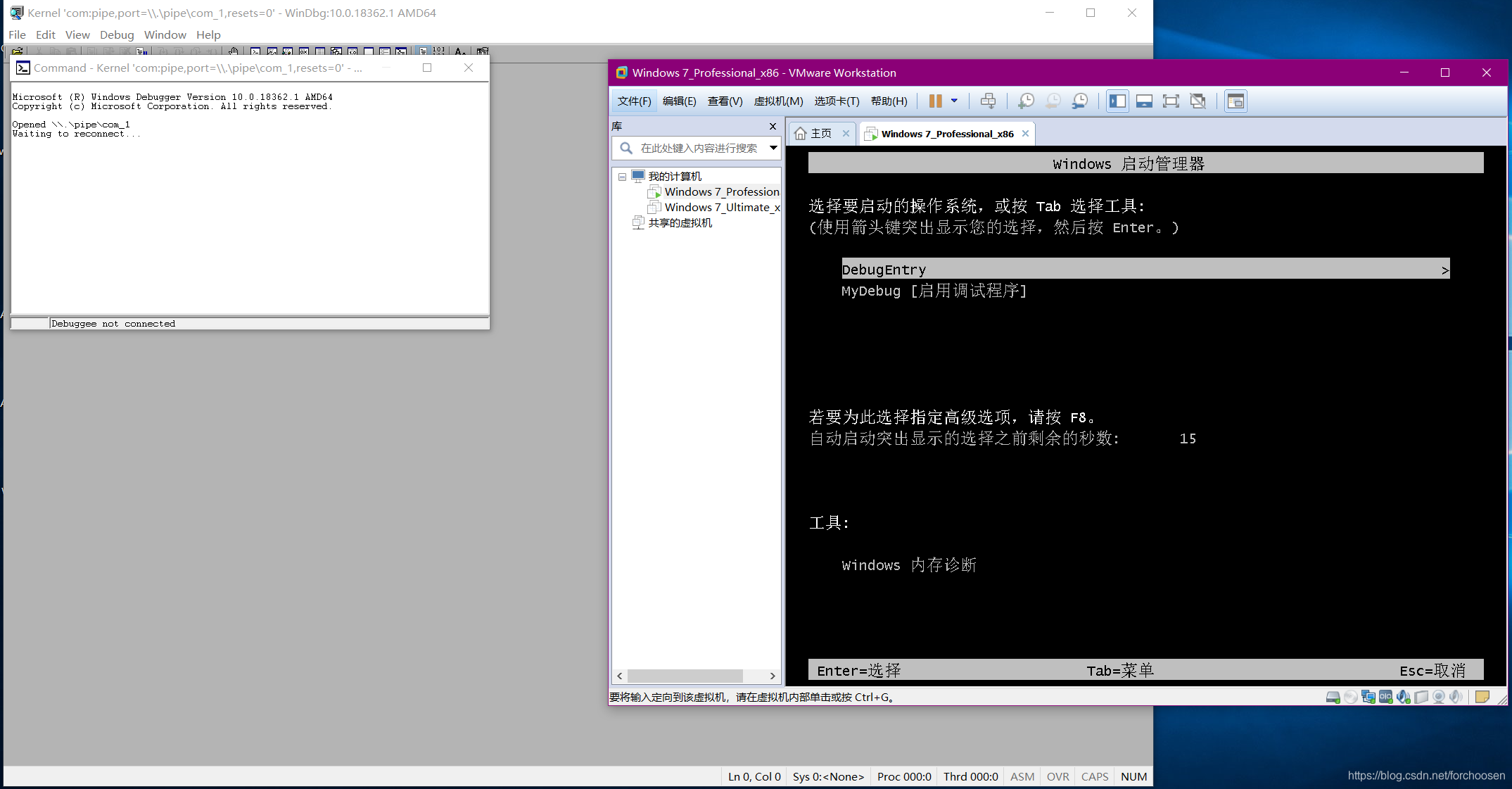Click the Open source file icon in WinDbg toolbar

(17, 51)
